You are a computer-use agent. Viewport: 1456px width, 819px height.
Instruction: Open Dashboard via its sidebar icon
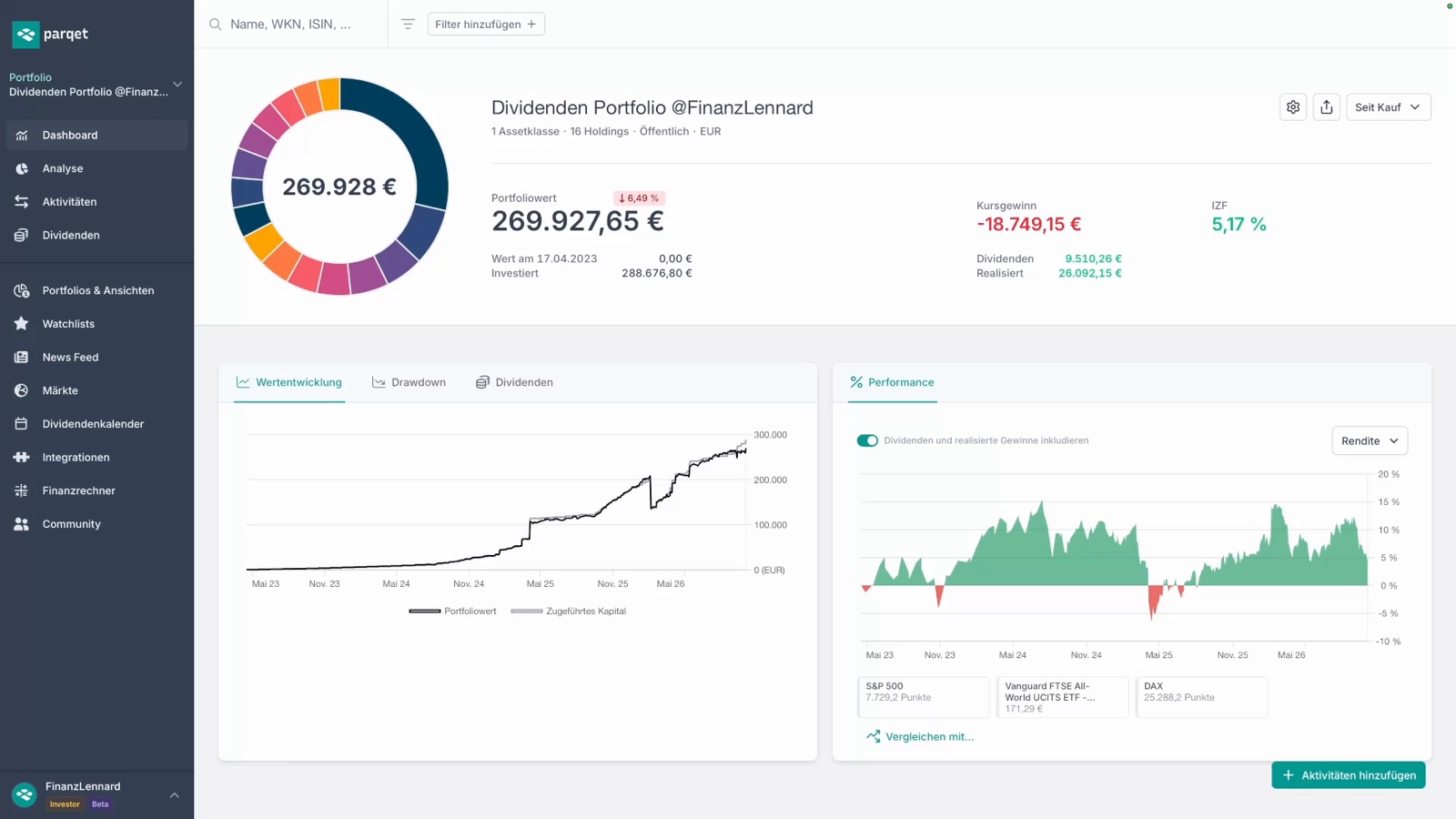coord(22,136)
